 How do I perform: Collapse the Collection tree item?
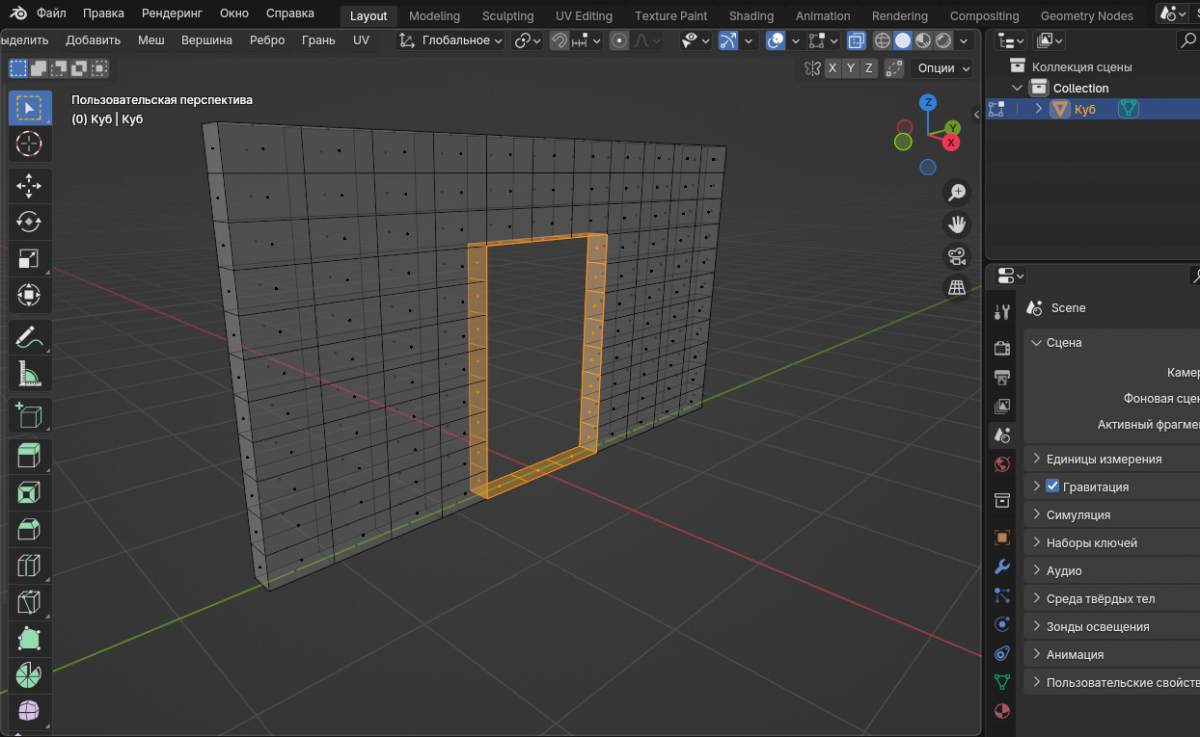(x=1018, y=88)
